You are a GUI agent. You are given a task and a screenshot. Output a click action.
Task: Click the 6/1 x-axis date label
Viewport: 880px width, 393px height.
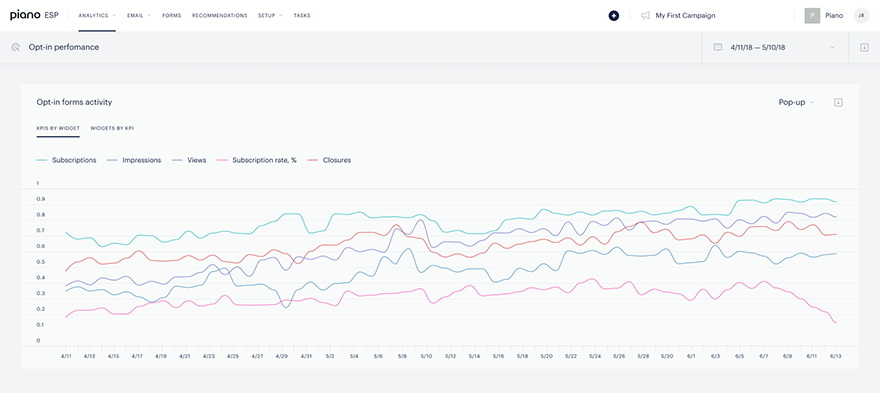691,356
